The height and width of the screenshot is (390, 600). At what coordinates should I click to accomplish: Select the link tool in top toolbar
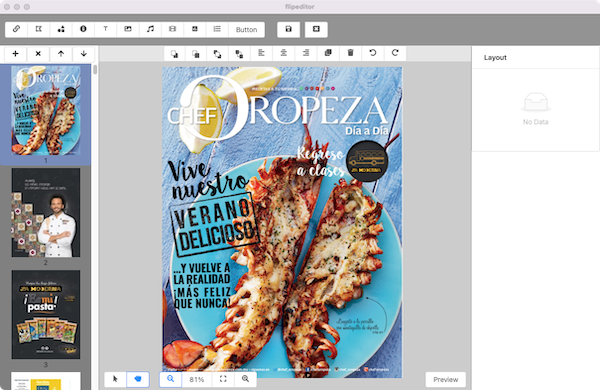tap(16, 29)
